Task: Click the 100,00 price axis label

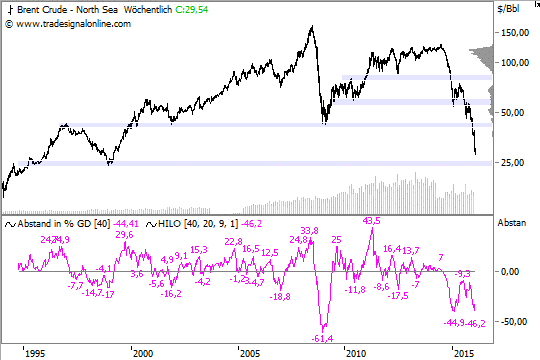Action: click(515, 63)
